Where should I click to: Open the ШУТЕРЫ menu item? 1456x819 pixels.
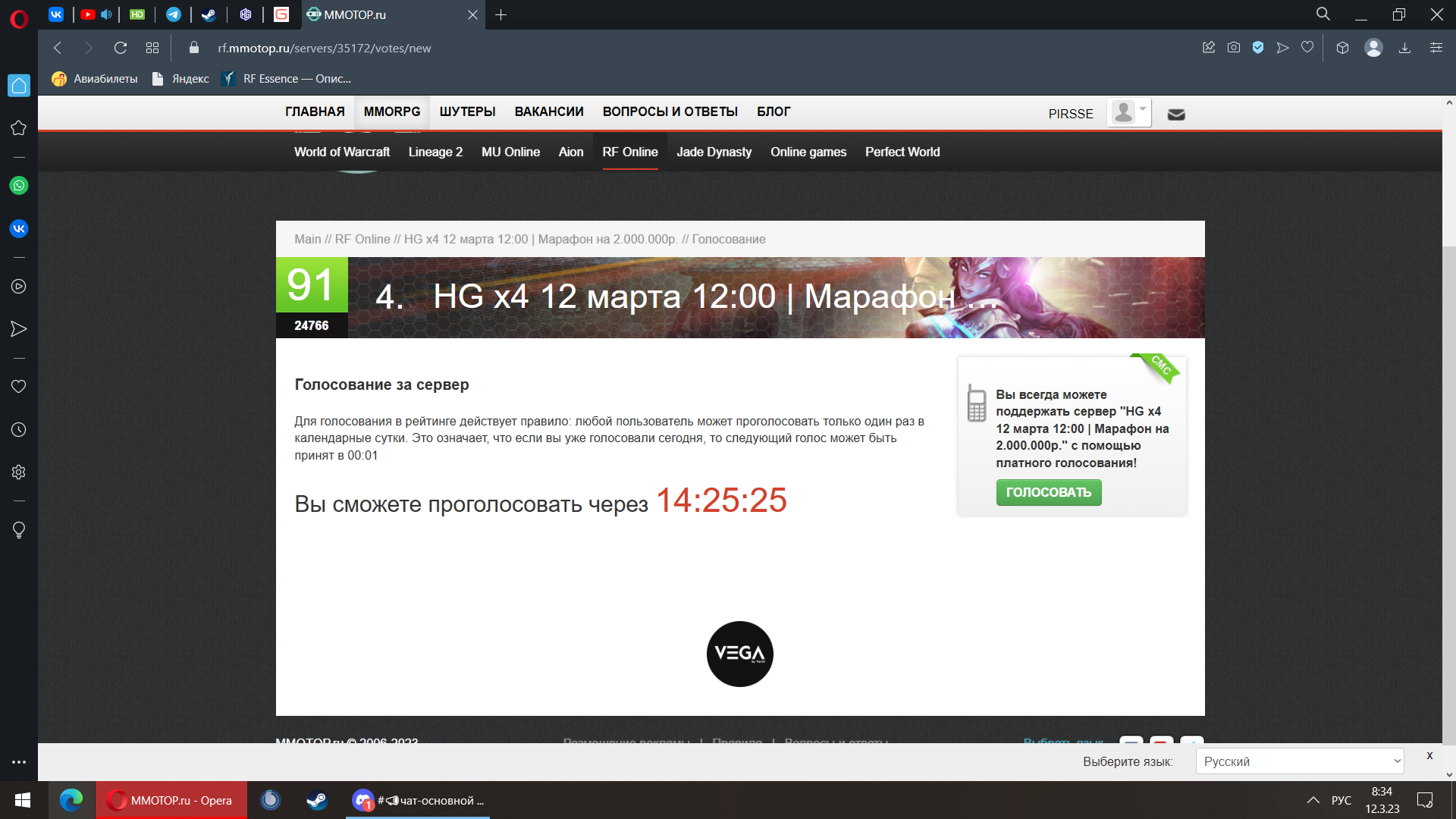(x=467, y=111)
